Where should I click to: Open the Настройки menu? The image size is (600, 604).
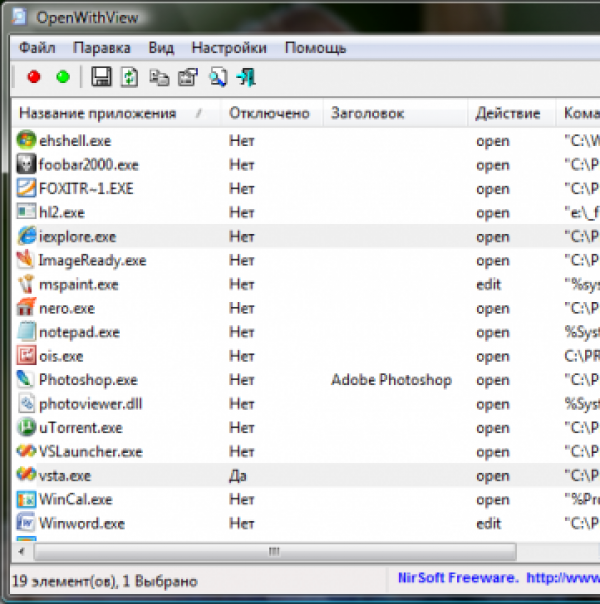pyautogui.click(x=229, y=47)
